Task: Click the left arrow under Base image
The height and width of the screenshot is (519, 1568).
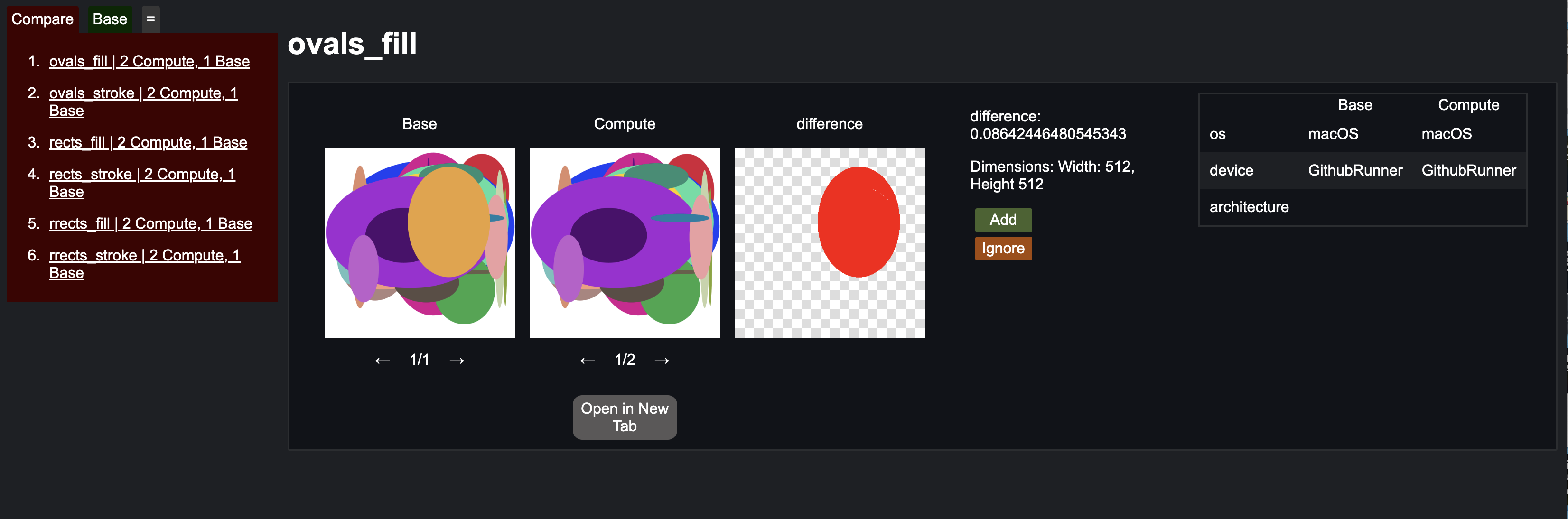Action: (382, 361)
